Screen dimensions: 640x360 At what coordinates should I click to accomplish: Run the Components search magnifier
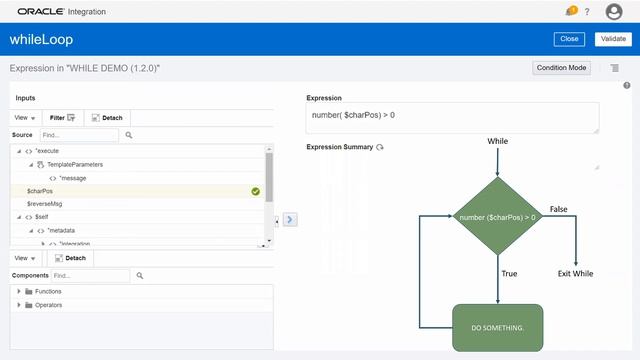coord(140,276)
